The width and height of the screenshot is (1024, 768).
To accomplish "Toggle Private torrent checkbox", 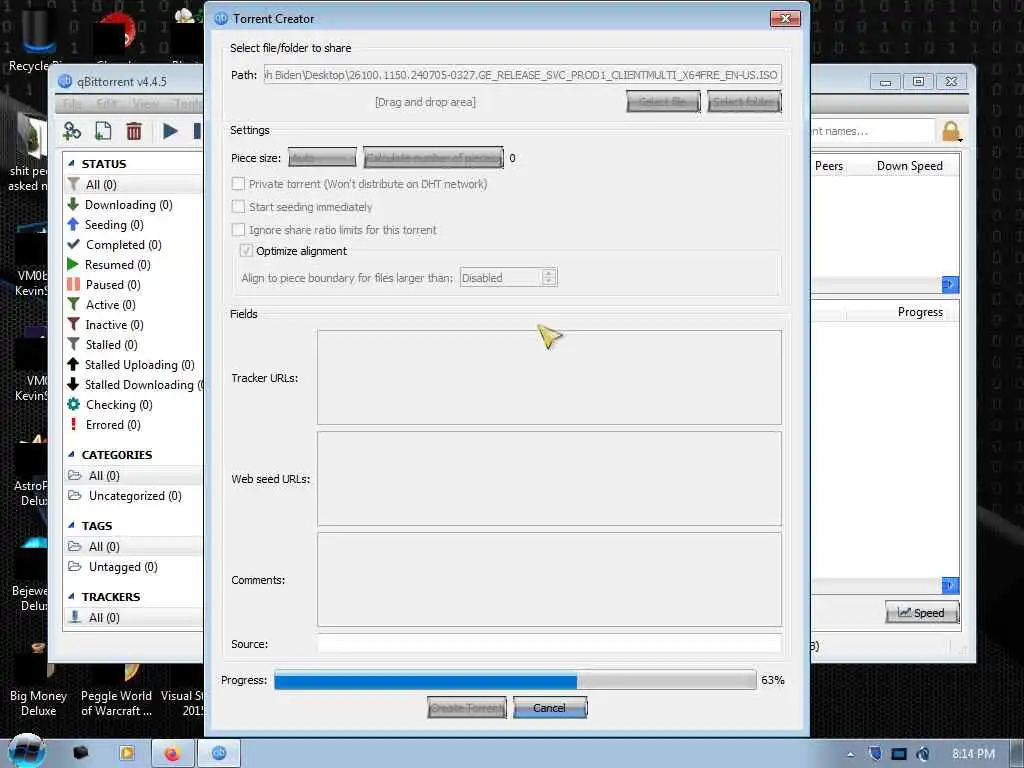I will coord(238,184).
